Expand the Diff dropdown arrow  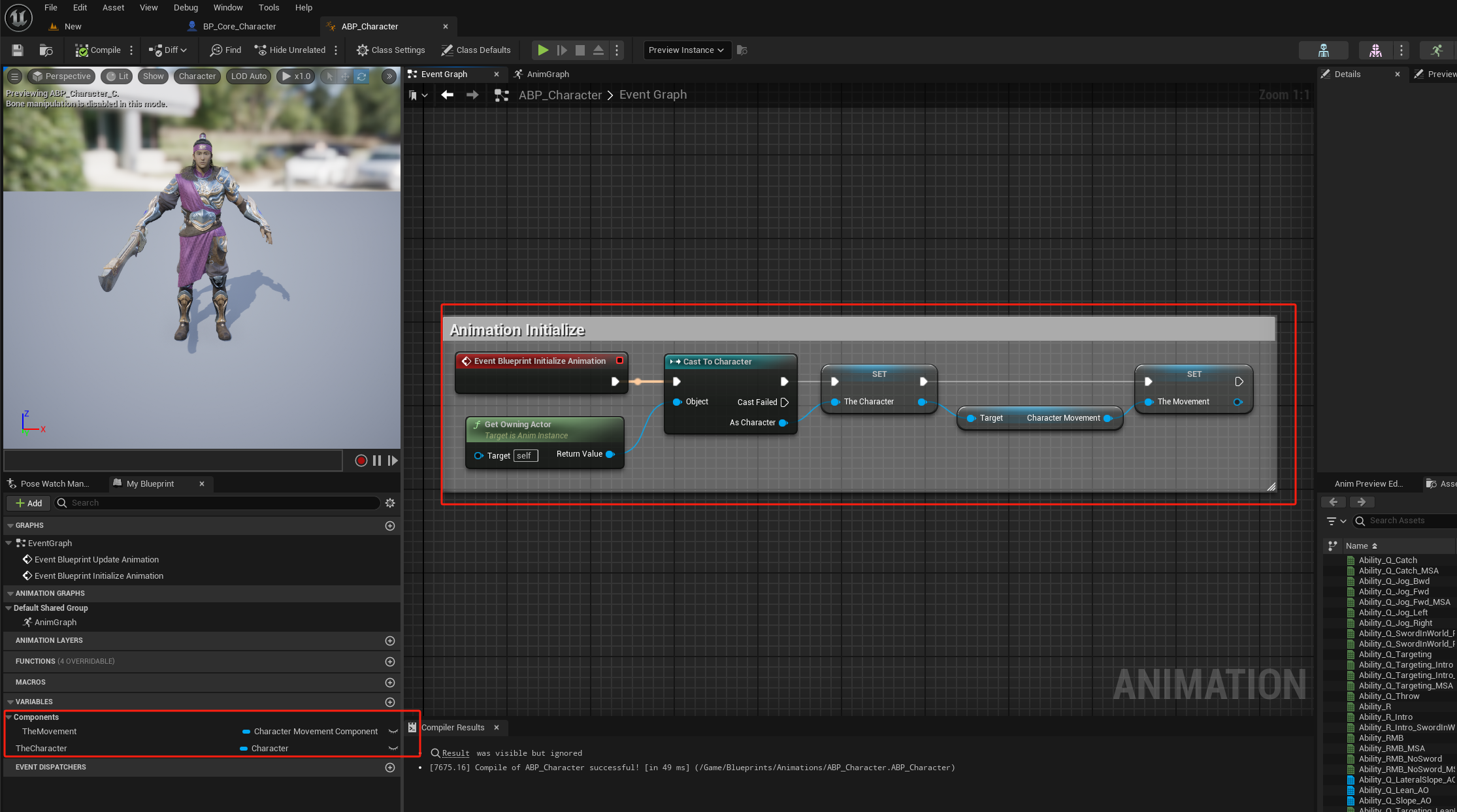[184, 50]
